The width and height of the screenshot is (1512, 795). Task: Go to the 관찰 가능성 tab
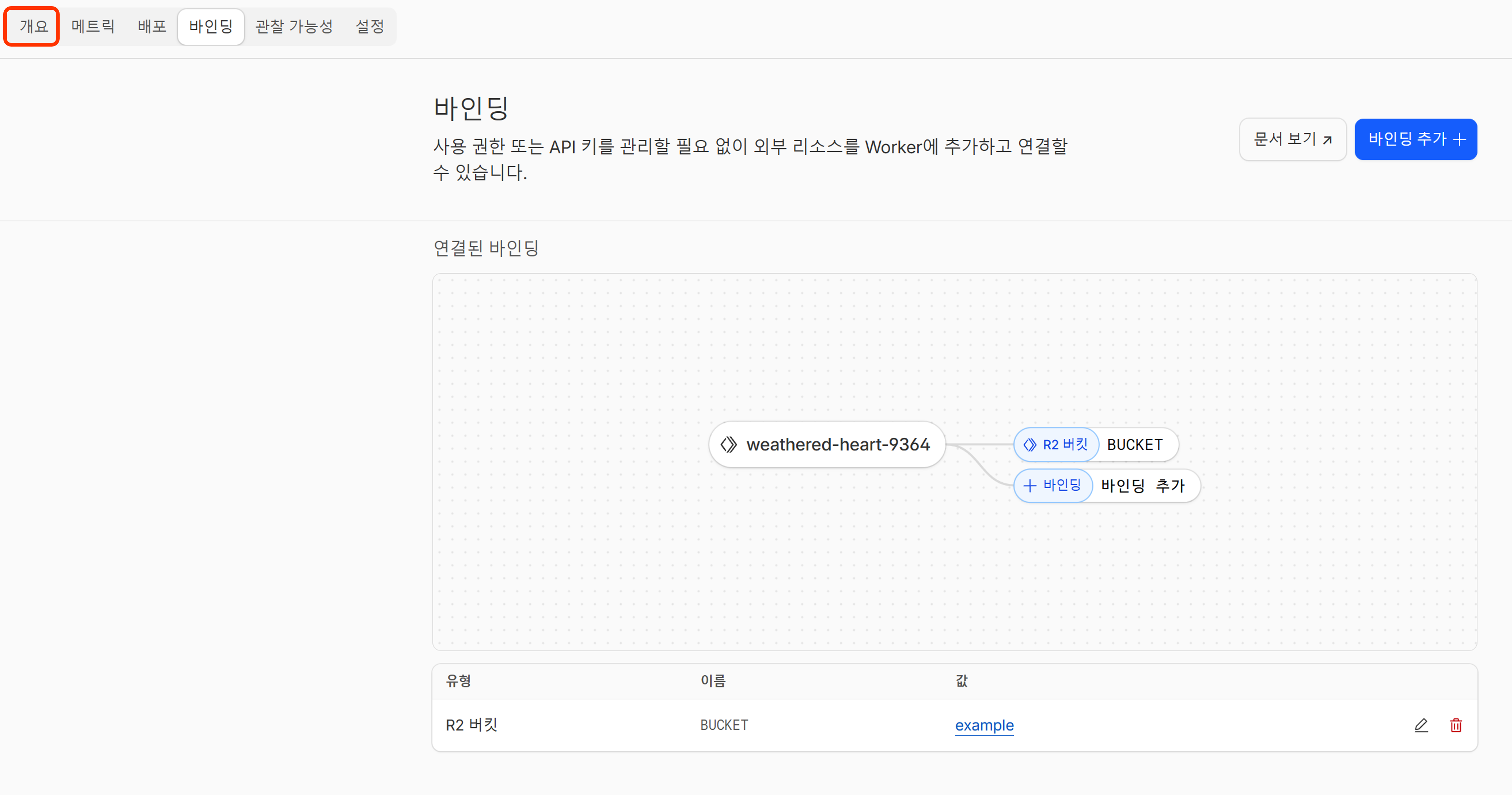[294, 27]
